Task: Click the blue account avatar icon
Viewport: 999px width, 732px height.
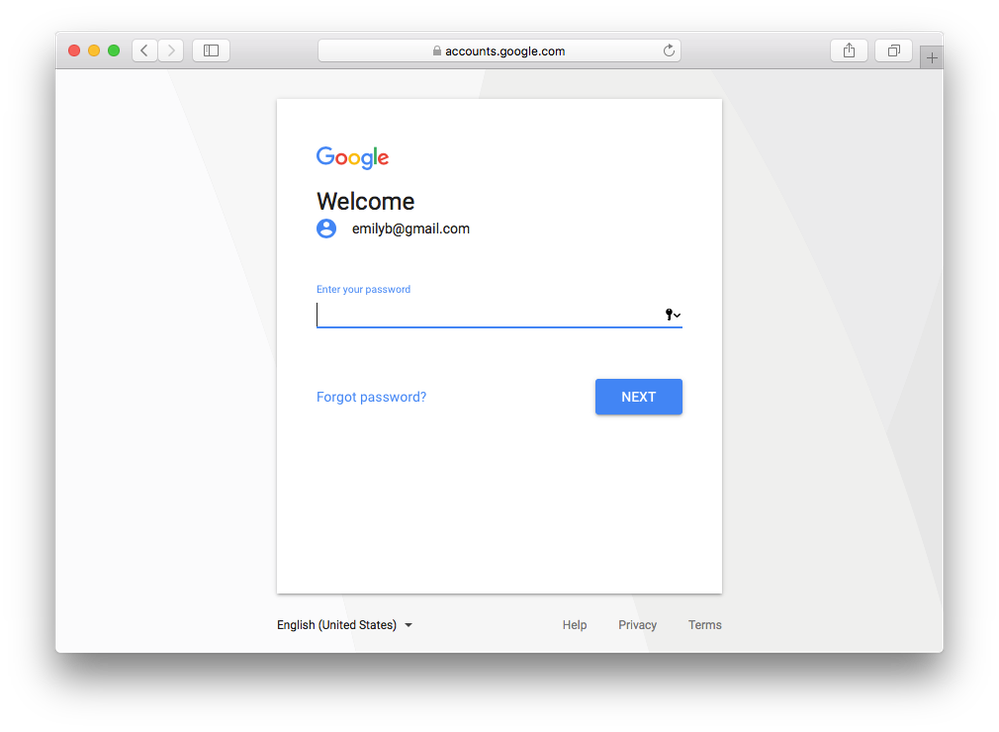Action: (x=326, y=228)
